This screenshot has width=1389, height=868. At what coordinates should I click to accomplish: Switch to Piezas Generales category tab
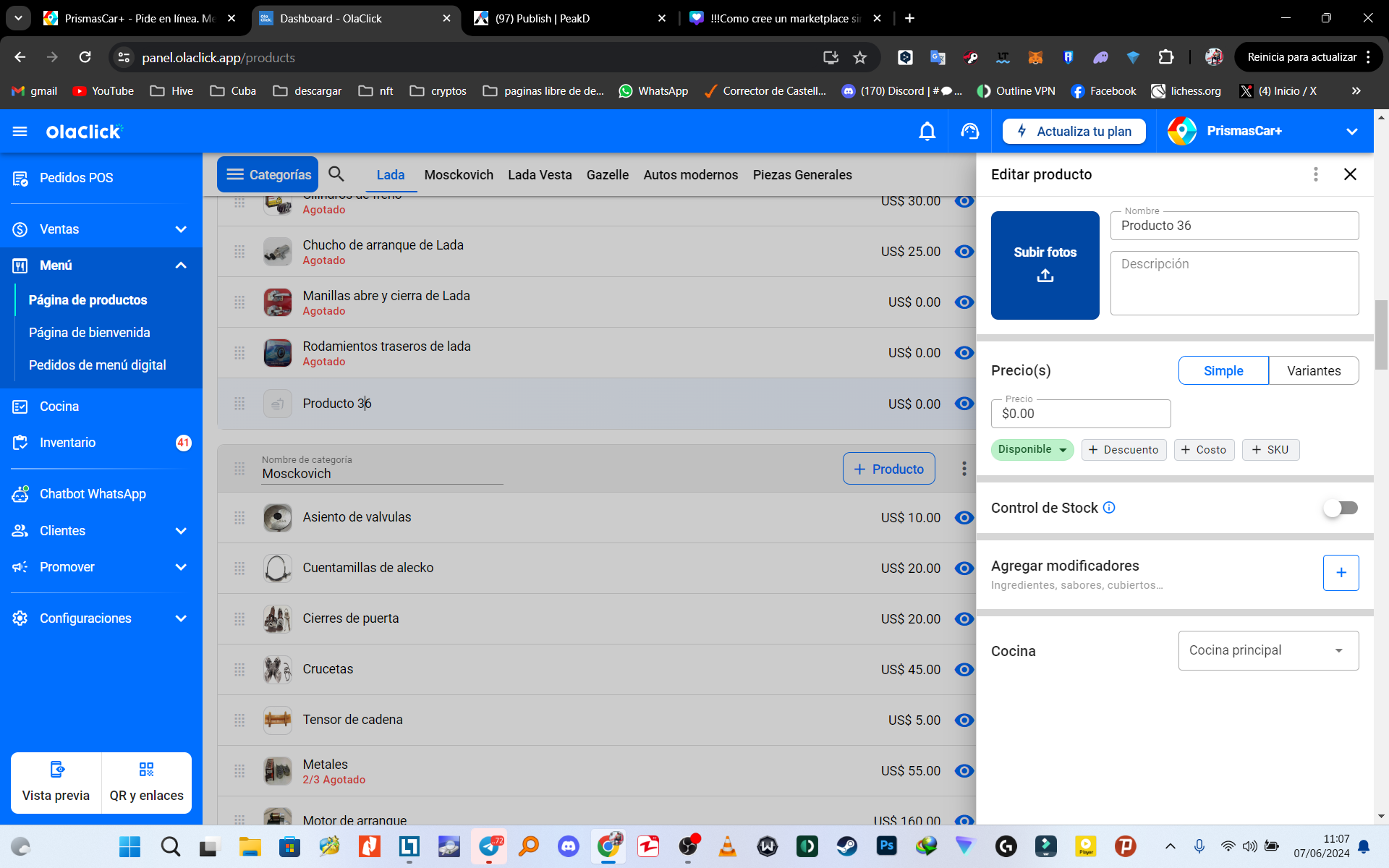point(802,175)
